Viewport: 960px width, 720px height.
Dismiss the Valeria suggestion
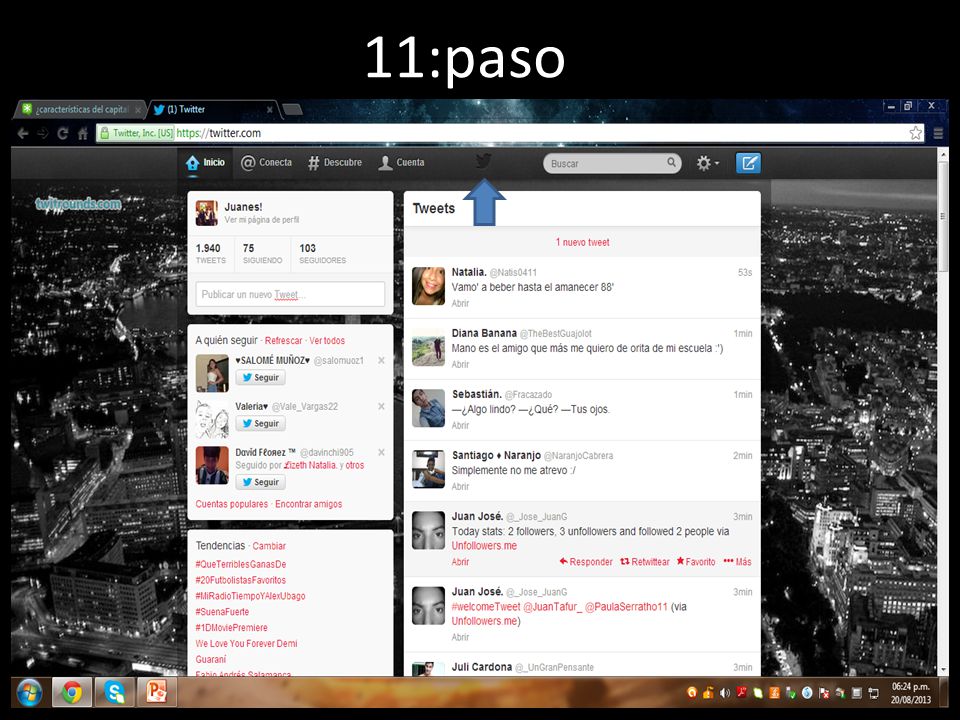coord(381,407)
